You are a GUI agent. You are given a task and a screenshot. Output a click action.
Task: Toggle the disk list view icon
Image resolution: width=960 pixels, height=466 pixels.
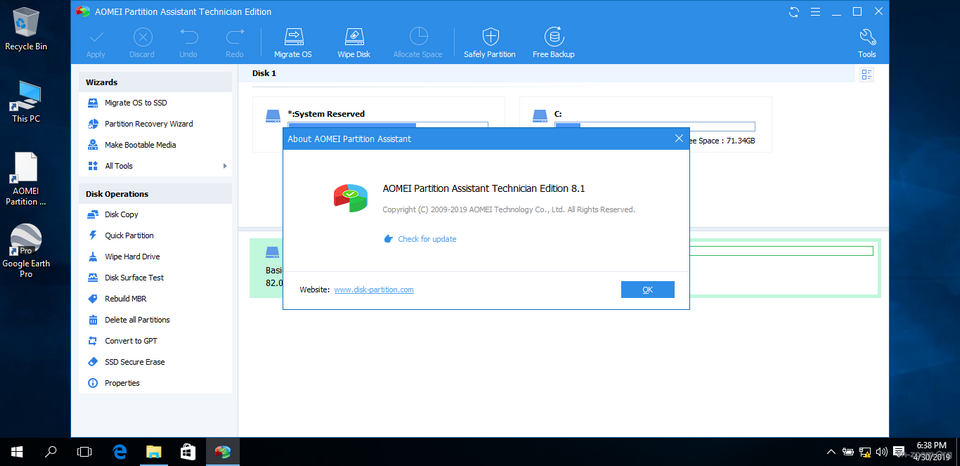click(866, 75)
